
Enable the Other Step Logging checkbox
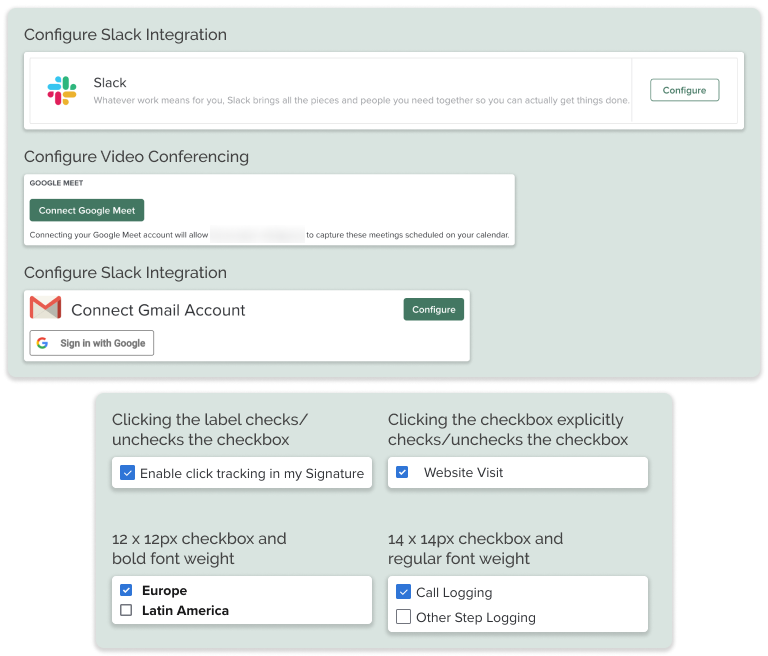point(403,617)
